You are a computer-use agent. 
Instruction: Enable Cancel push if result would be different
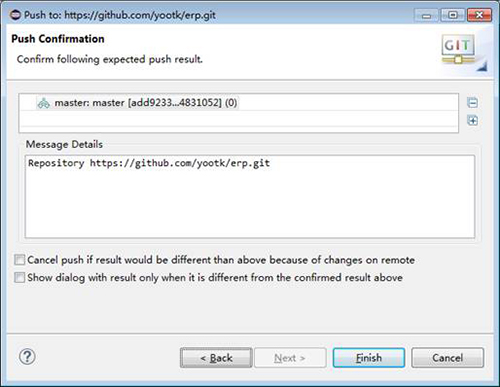(20, 260)
